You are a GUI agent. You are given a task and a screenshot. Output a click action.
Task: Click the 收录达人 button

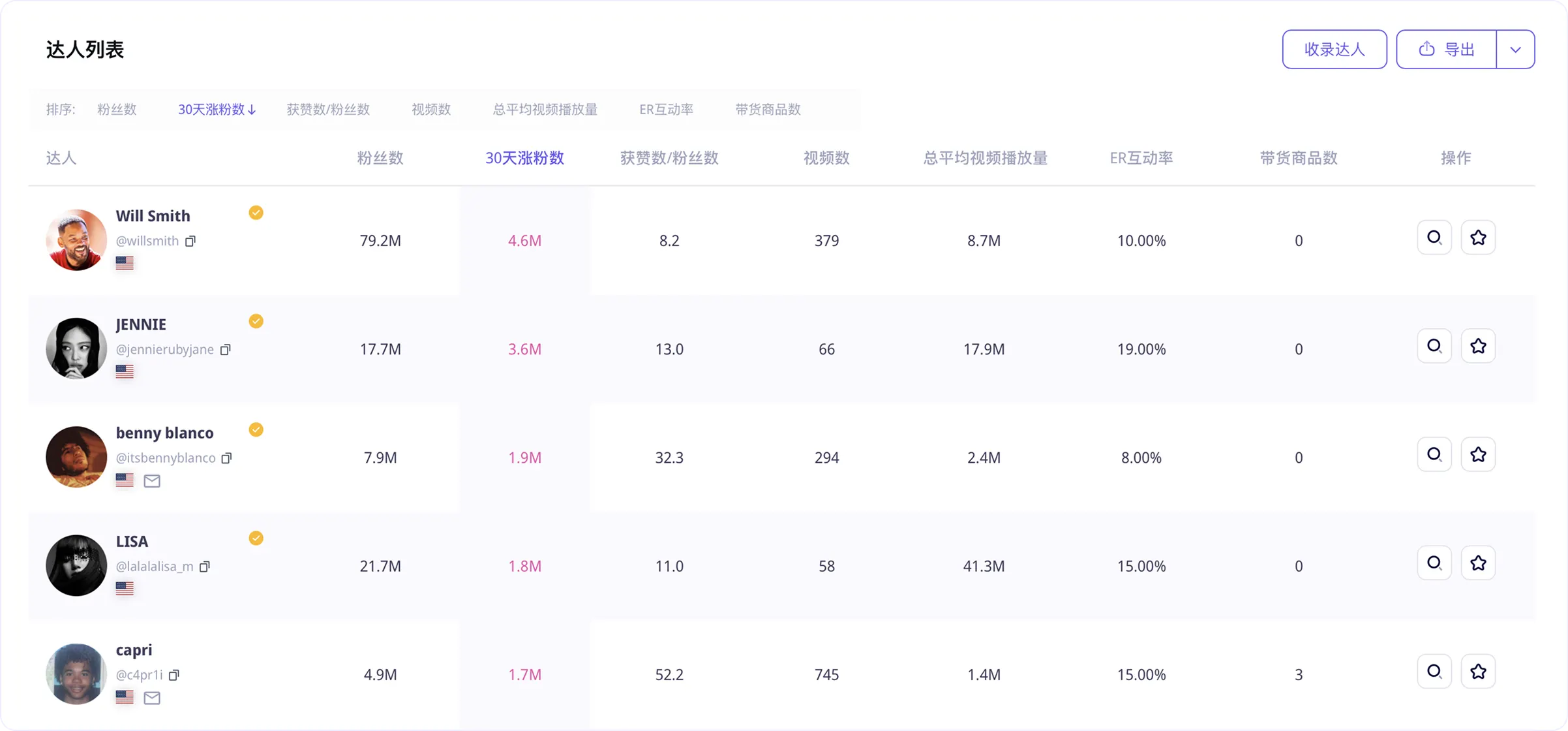(1334, 50)
